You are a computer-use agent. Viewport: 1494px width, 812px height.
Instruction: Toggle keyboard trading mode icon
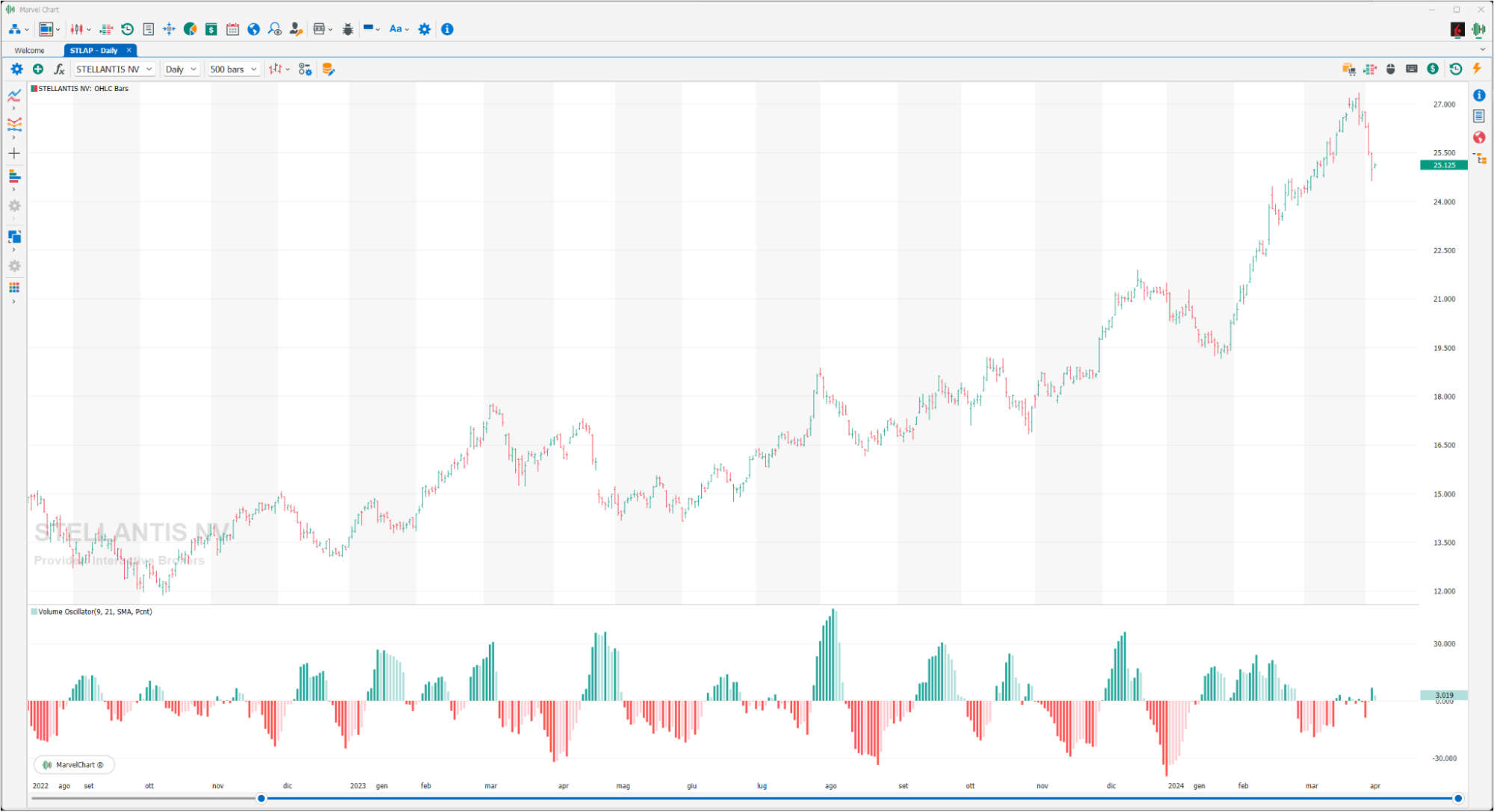coord(1412,69)
